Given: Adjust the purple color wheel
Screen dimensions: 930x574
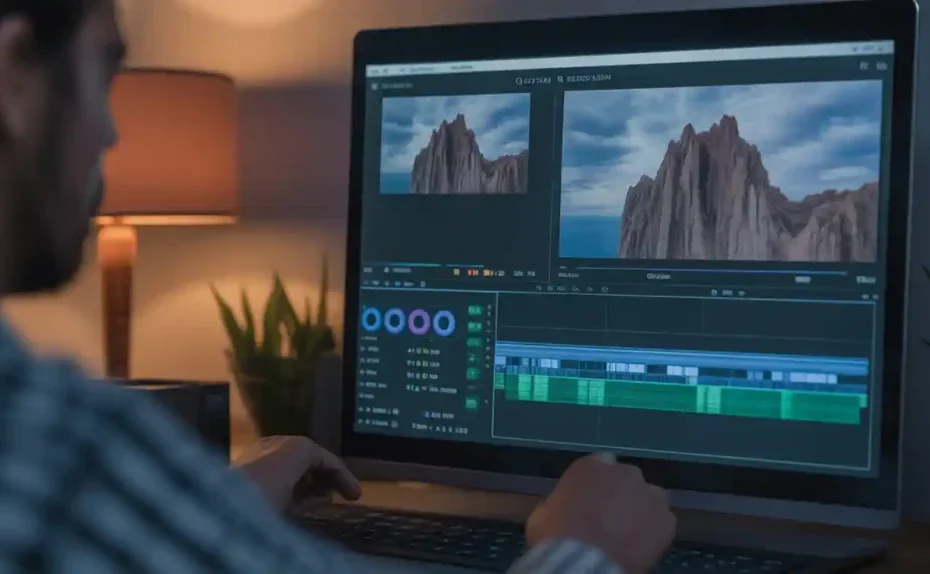Looking at the screenshot, I should click(419, 322).
